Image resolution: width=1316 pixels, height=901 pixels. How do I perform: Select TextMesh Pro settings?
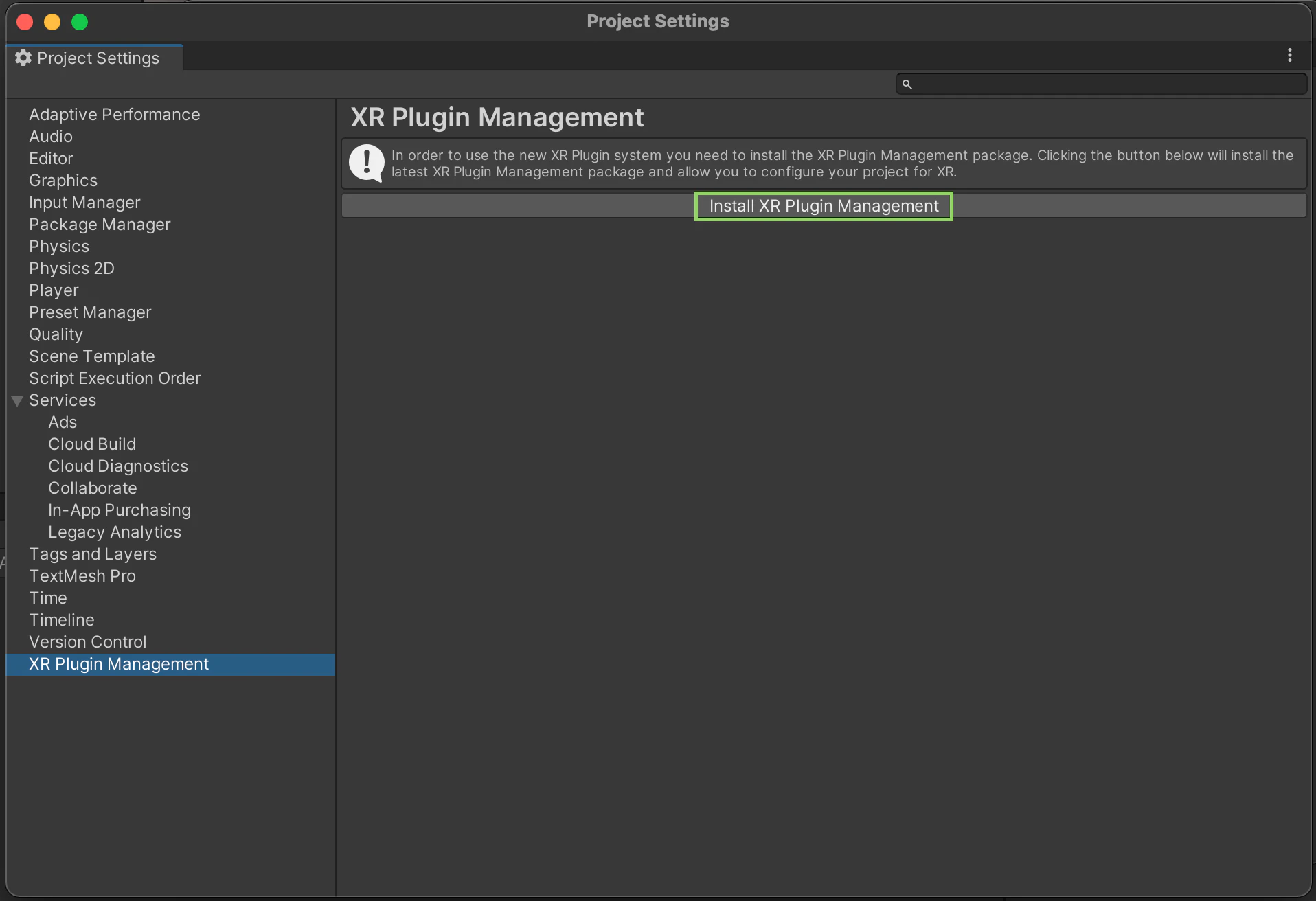(82, 576)
